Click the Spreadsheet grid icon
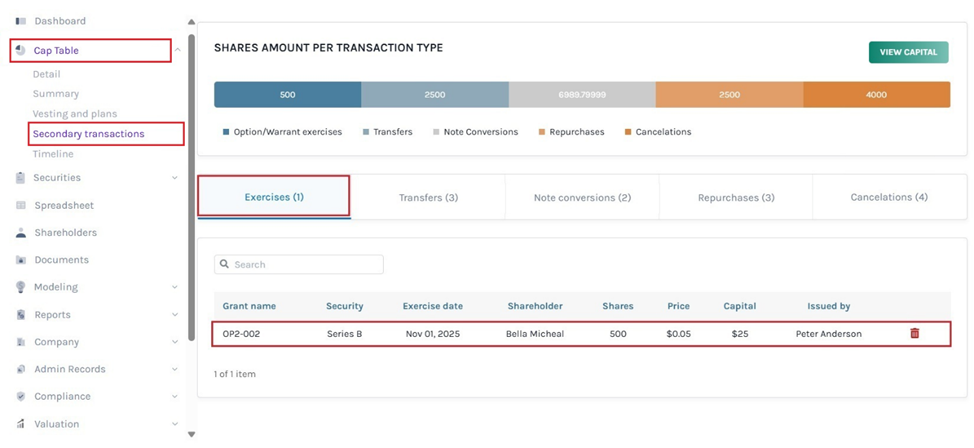974x448 pixels. point(20,206)
